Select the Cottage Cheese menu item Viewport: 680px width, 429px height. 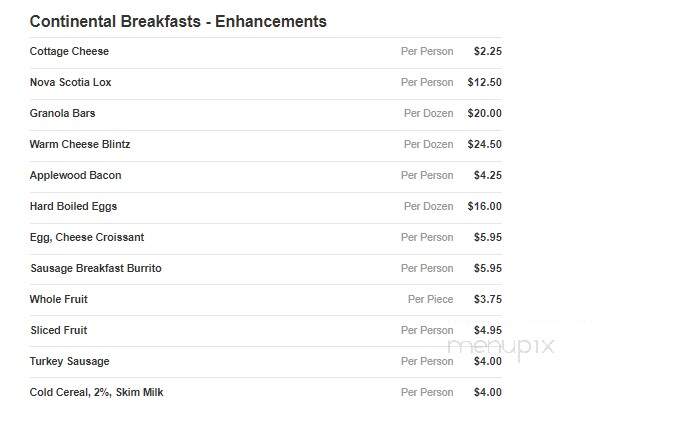69,51
